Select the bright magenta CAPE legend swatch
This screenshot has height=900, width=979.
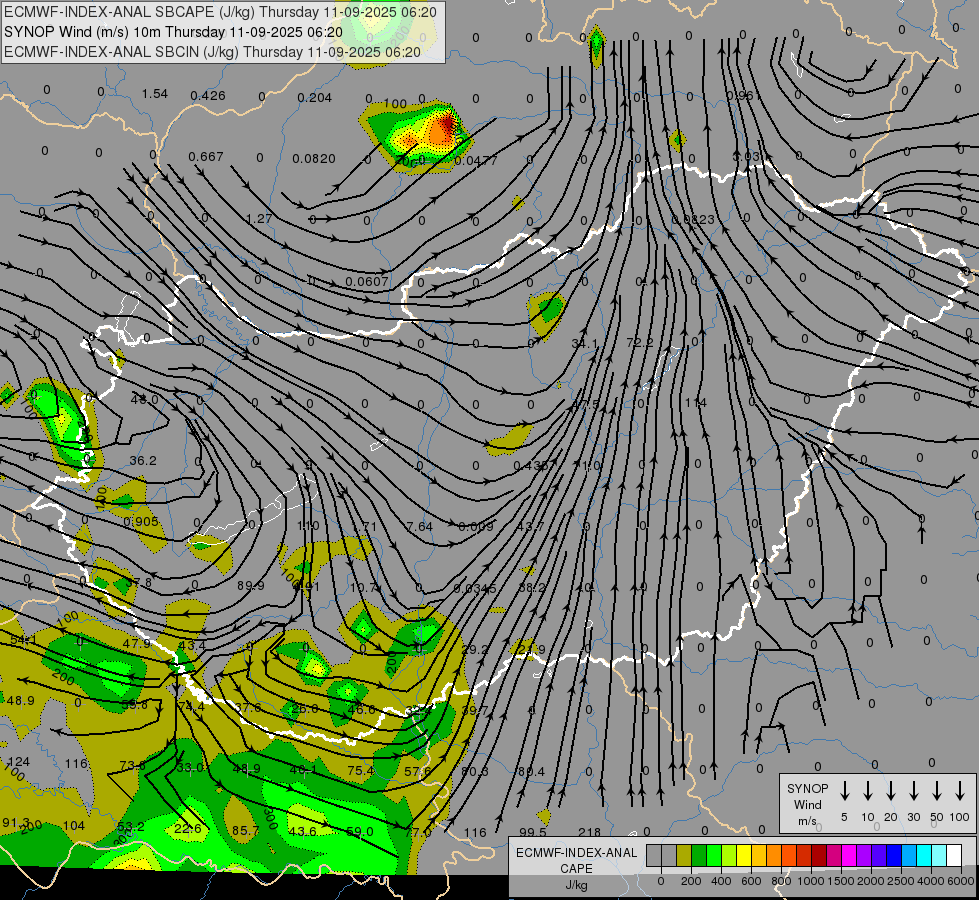849,855
